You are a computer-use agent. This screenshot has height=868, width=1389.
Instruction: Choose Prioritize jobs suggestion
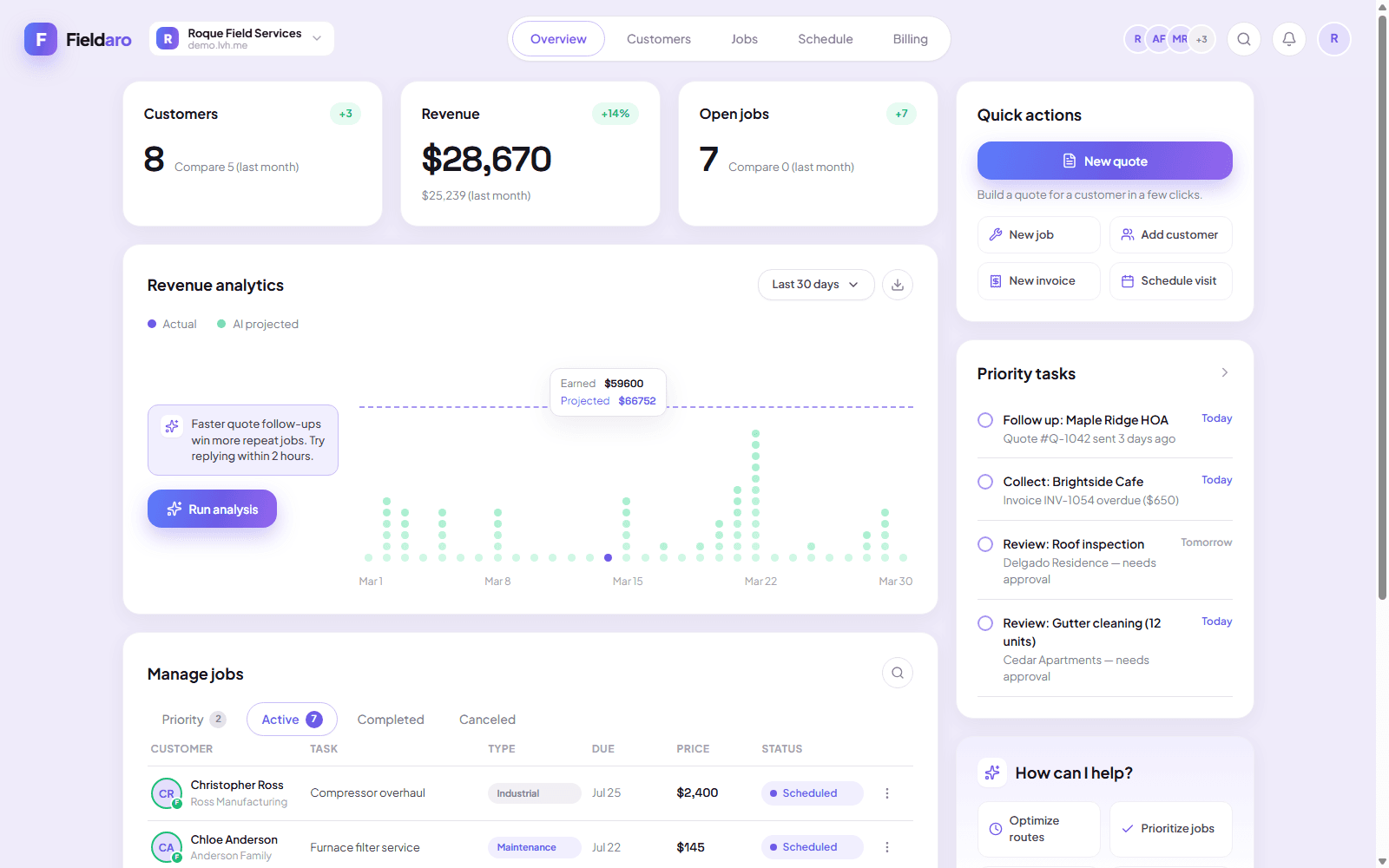[1171, 829]
